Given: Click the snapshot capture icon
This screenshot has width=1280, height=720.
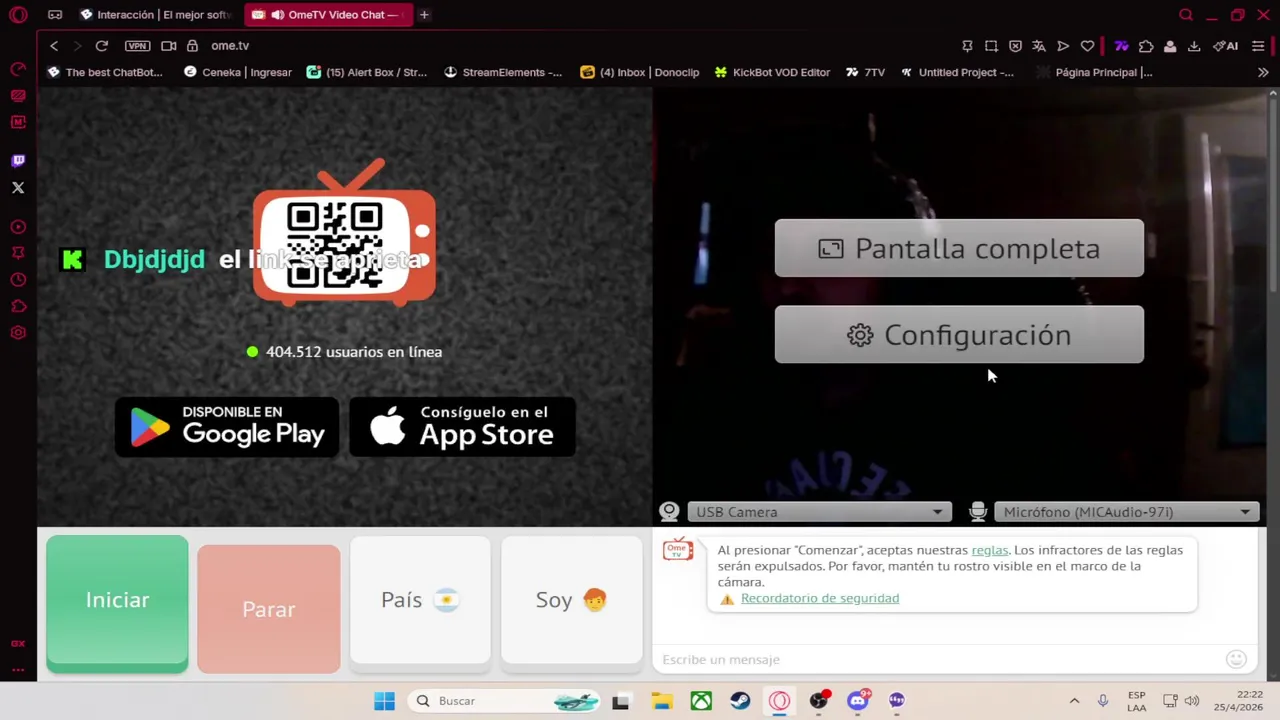Looking at the screenshot, I should click(x=991, y=46).
